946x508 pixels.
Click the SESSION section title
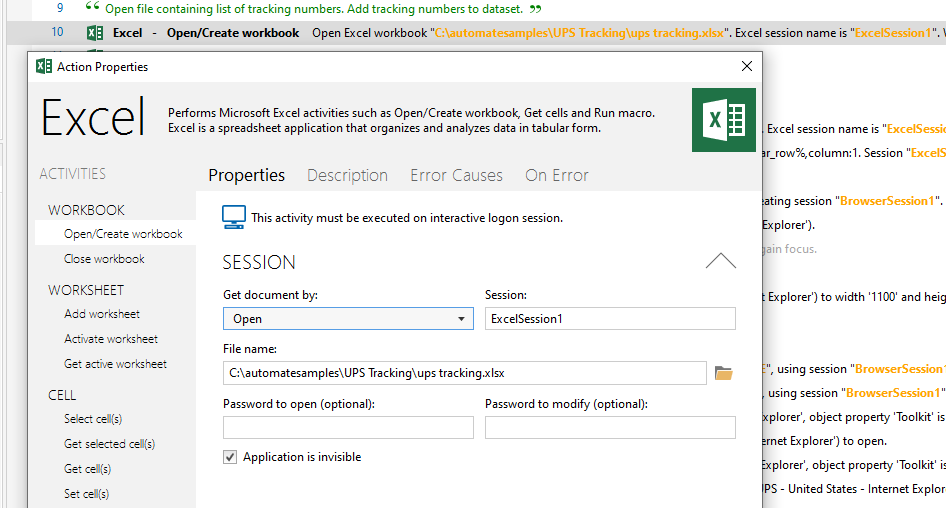tap(259, 262)
